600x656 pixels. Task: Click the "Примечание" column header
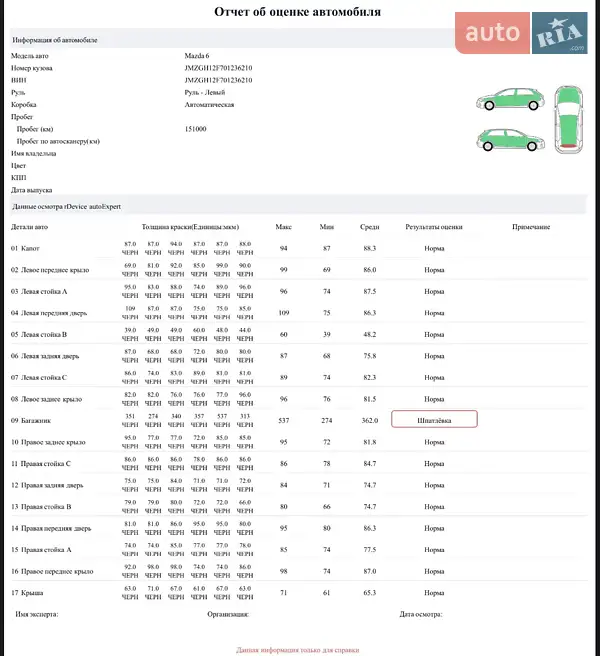531,227
